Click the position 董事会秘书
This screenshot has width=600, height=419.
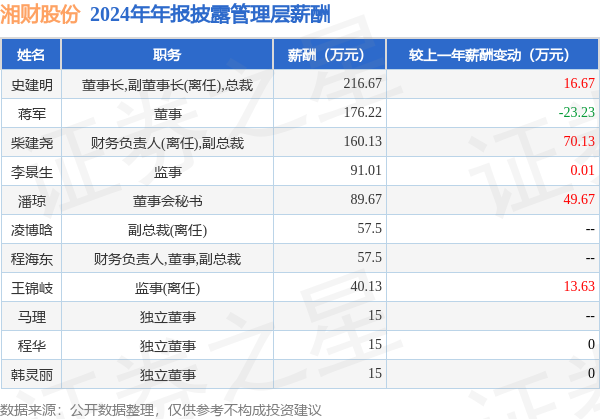coord(167,201)
